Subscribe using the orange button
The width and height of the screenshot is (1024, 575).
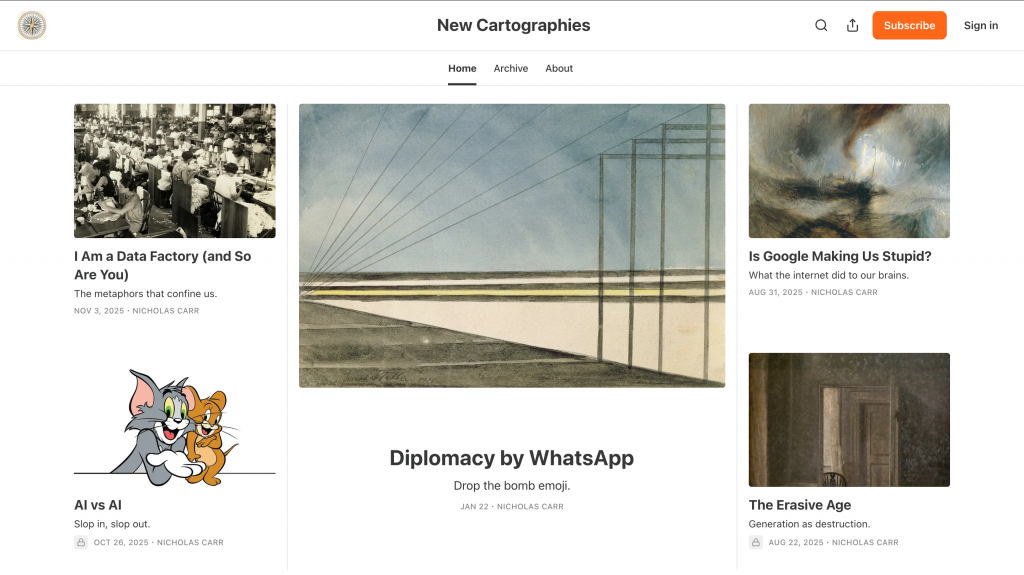click(909, 25)
